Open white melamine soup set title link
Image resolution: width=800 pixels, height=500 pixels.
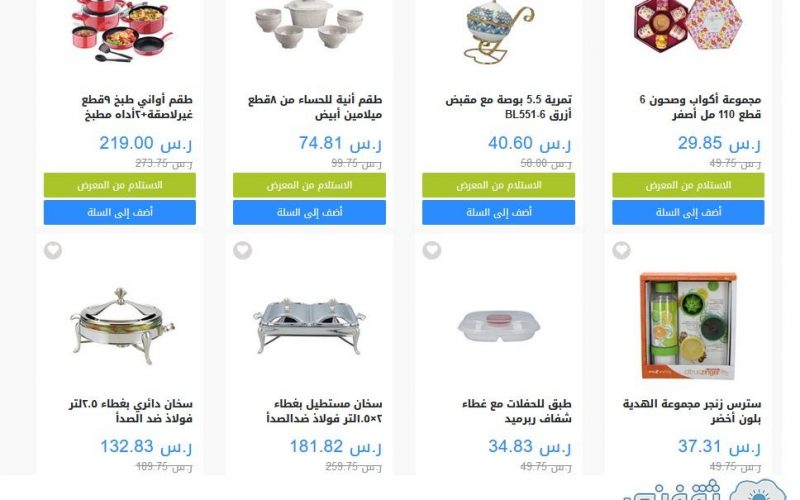(x=315, y=107)
